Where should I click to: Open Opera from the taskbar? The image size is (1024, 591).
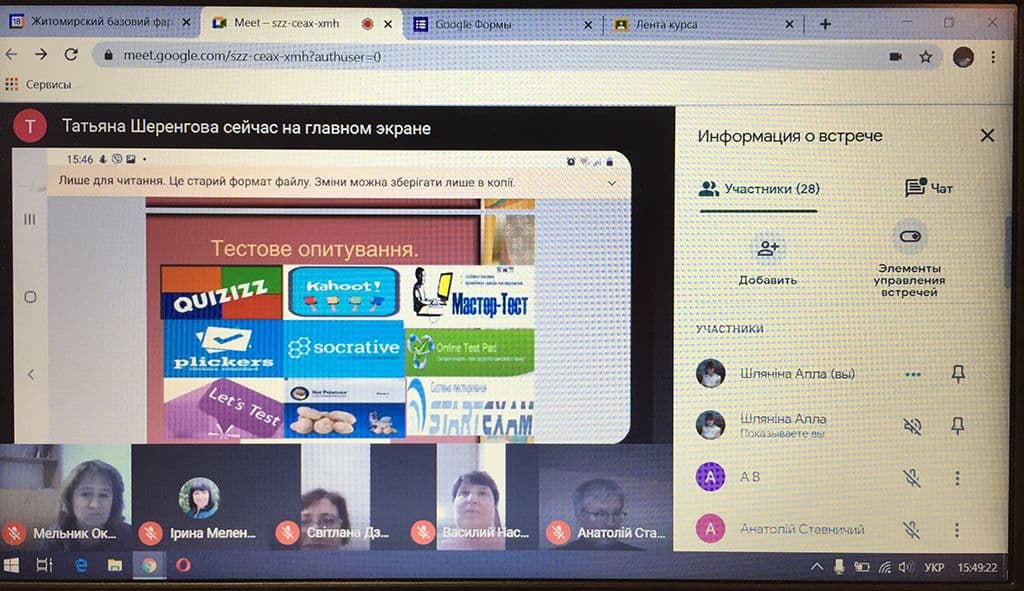pyautogui.click(x=184, y=565)
